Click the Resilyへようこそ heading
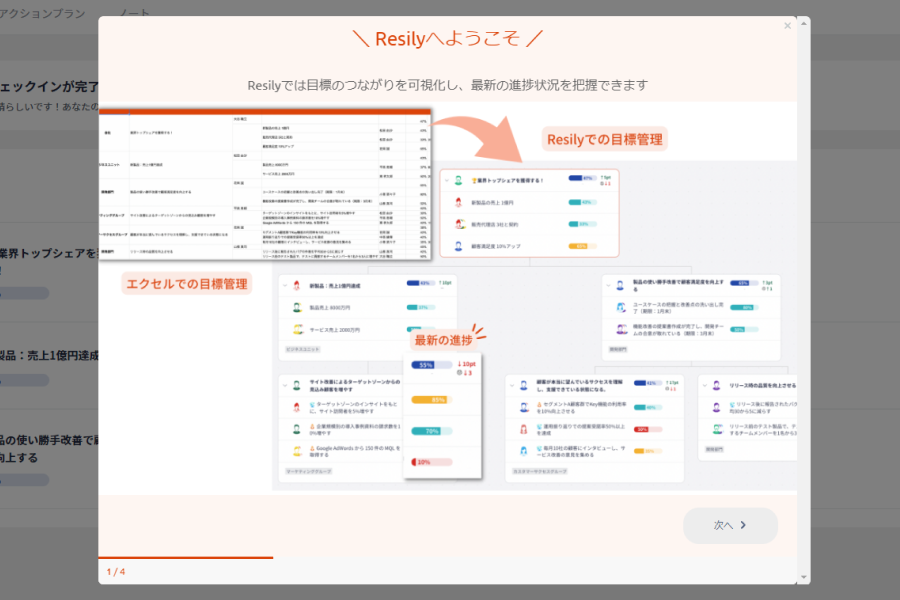The height and width of the screenshot is (600, 900). tap(447, 38)
